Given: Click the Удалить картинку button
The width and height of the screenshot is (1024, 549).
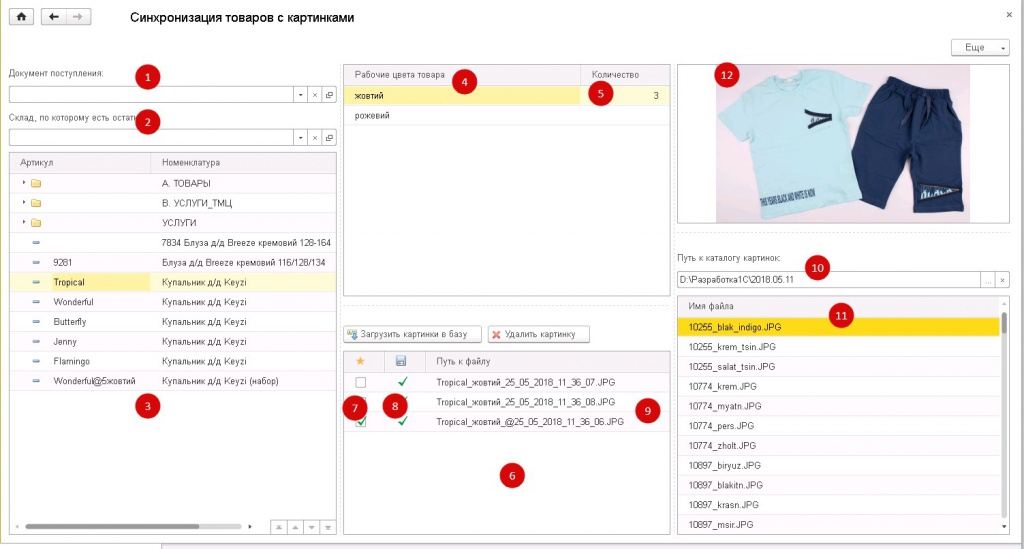Looking at the screenshot, I should (539, 334).
